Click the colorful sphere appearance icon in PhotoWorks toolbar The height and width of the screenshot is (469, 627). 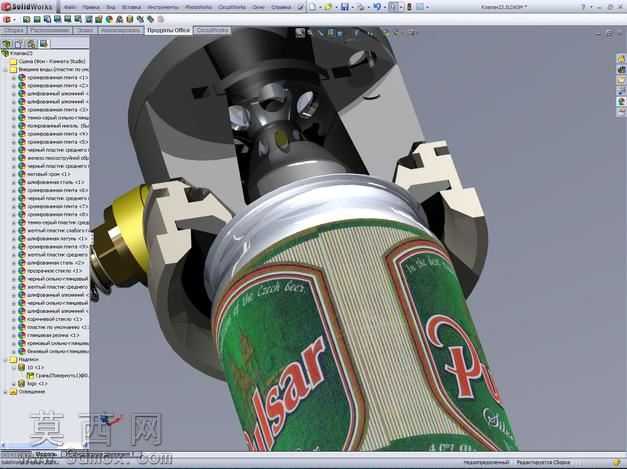coord(109,19)
